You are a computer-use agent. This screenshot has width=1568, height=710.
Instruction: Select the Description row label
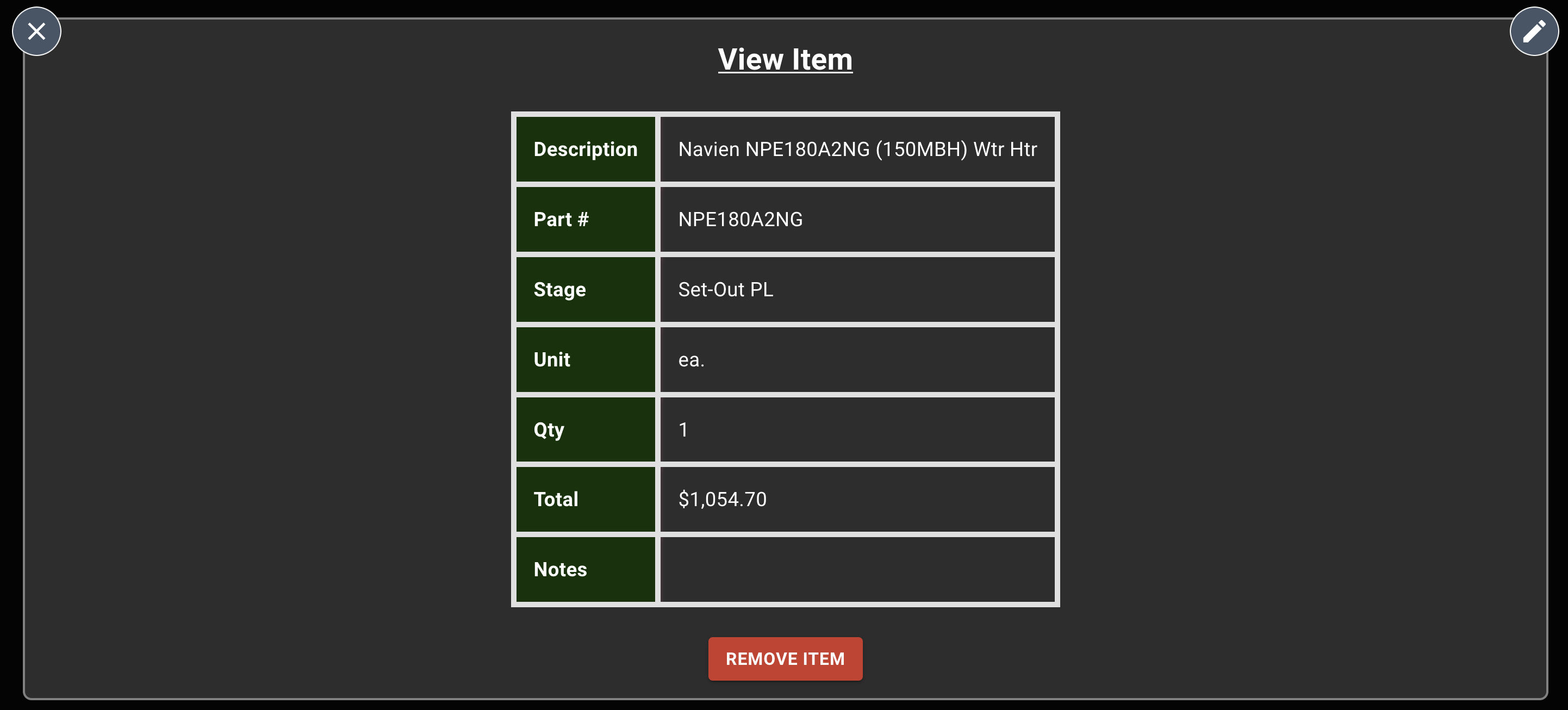coord(585,149)
